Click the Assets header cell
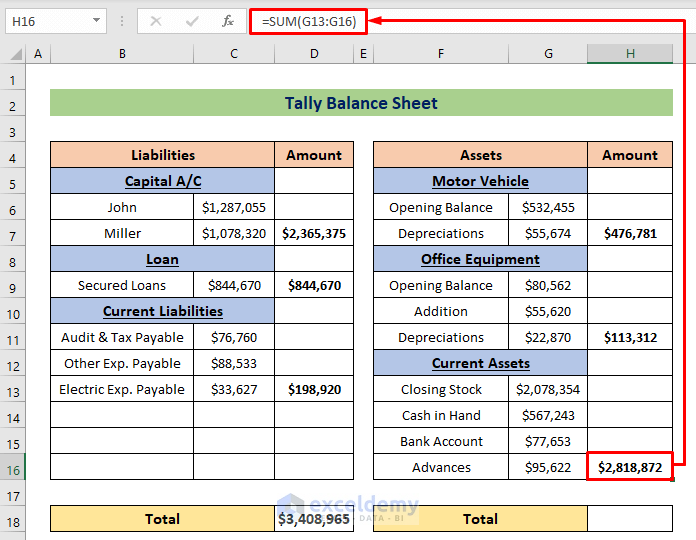696x540 pixels. (480, 155)
